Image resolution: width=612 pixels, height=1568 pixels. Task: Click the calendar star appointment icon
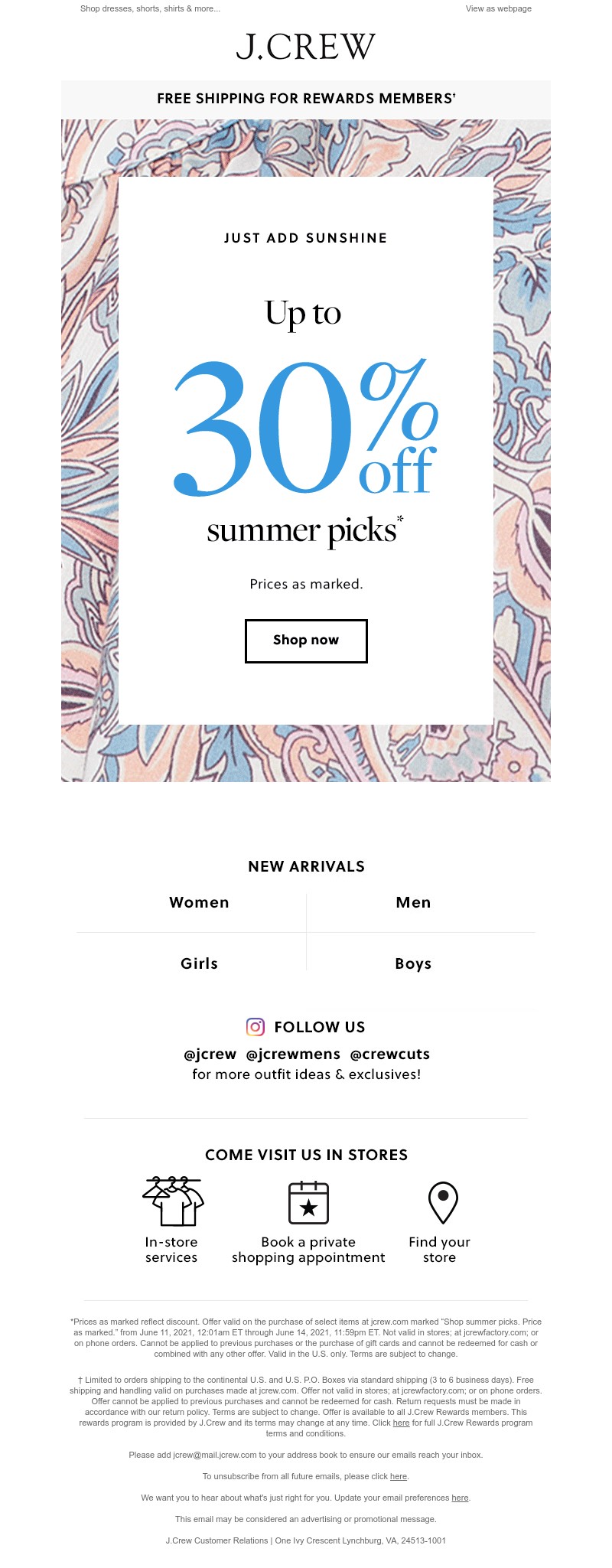tap(308, 1202)
